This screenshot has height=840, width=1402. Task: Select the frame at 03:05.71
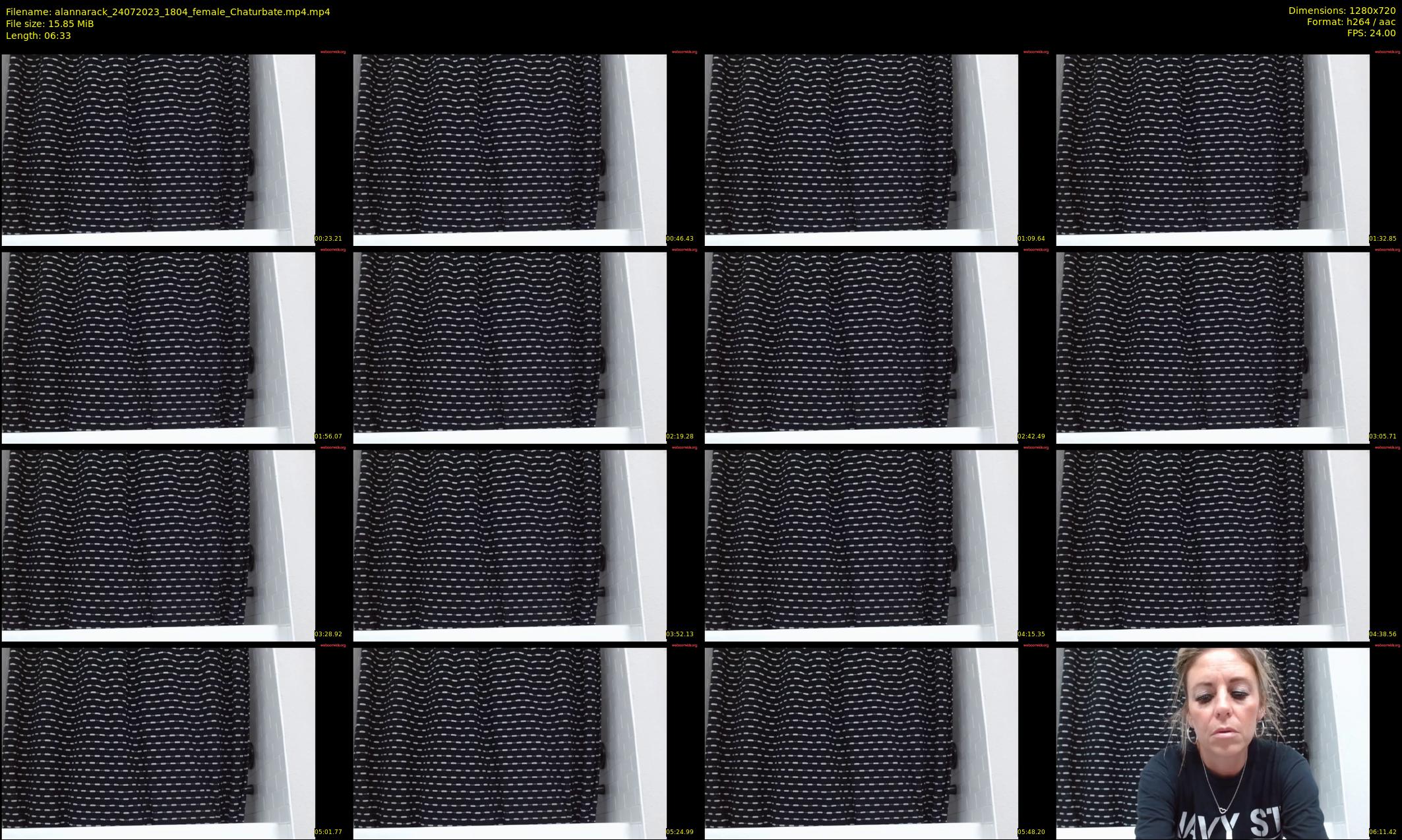click(x=1227, y=347)
